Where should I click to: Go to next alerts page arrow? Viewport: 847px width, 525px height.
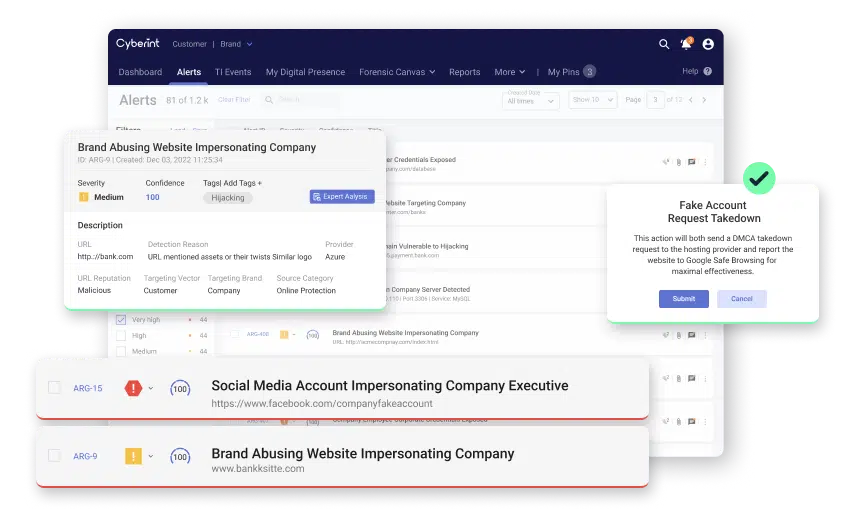click(x=704, y=100)
